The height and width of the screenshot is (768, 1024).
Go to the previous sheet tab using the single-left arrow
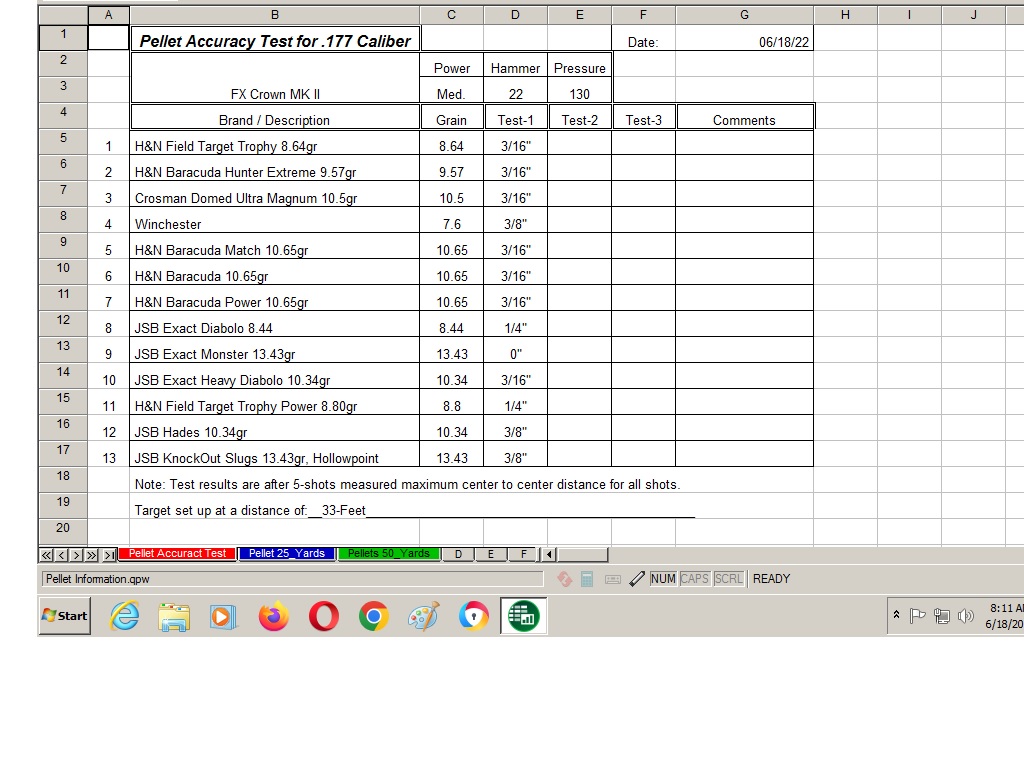tap(61, 555)
